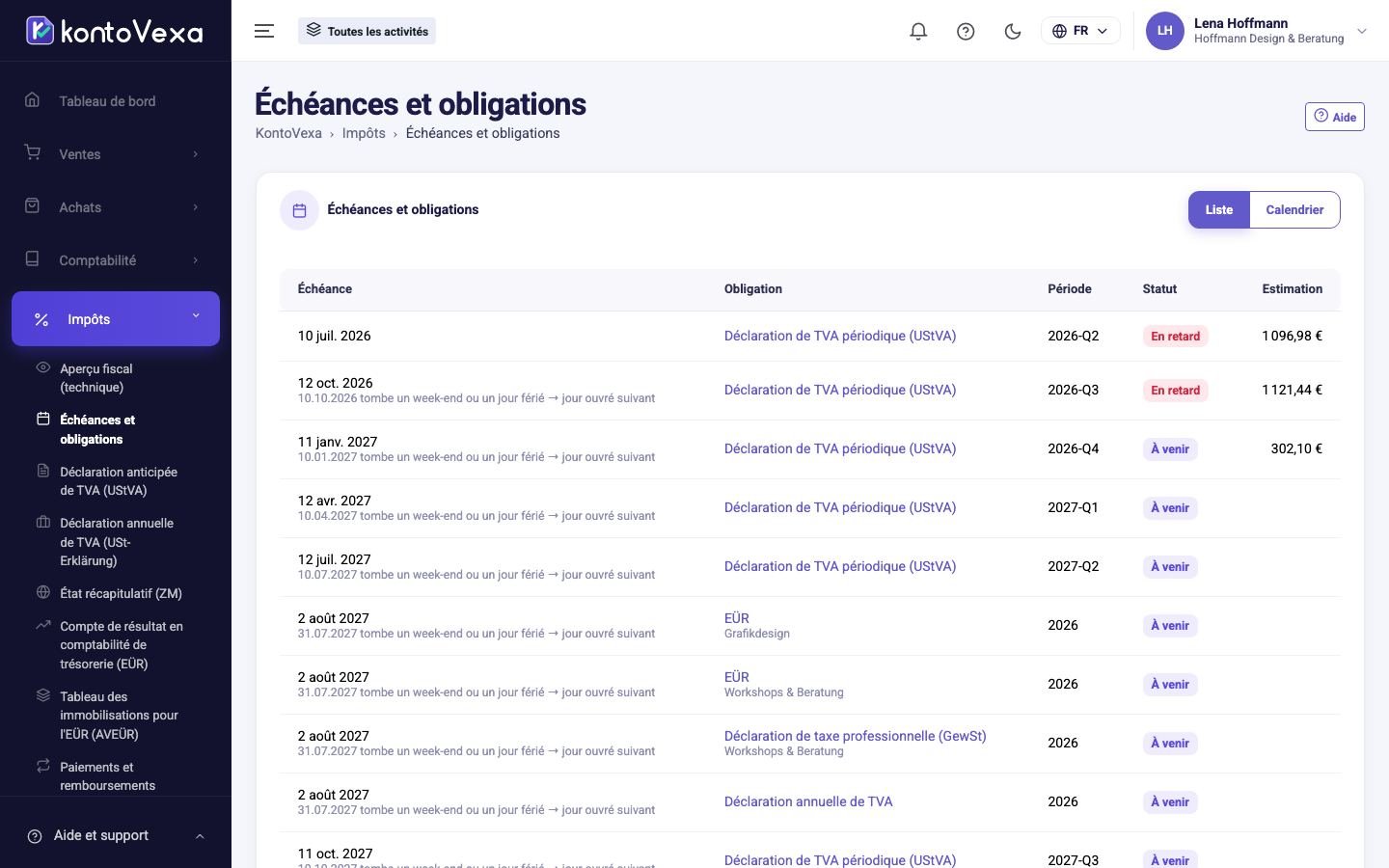Open the FR language dropdown
Viewport: 1389px width, 868px height.
coord(1080,31)
